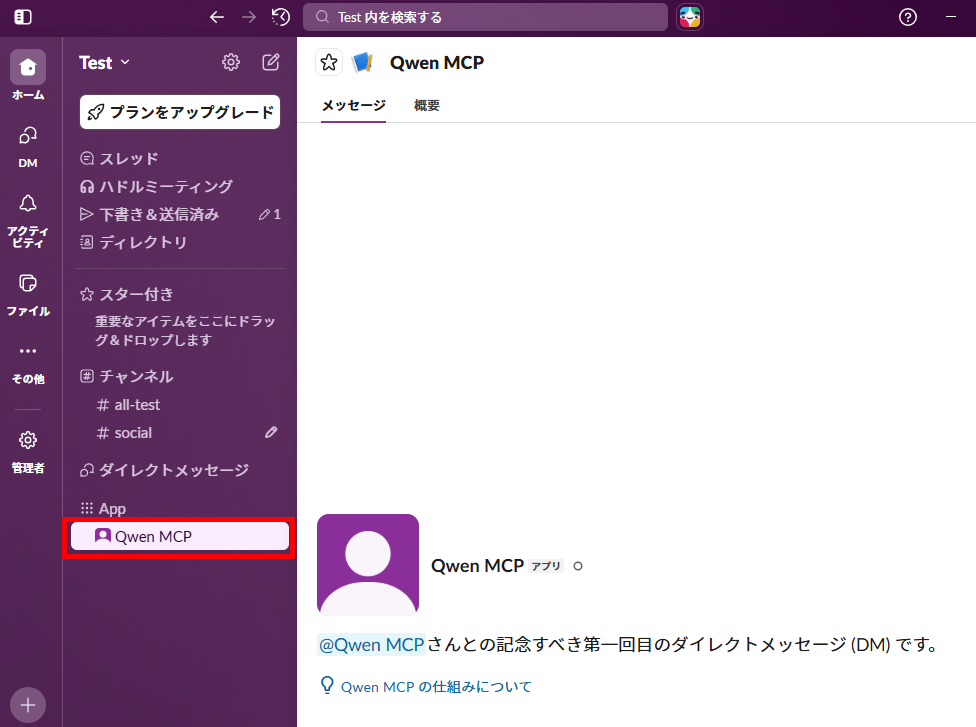Viewport: 976px width, 727px height.
Task: Click the upgrade plan button
Action: tap(180, 112)
